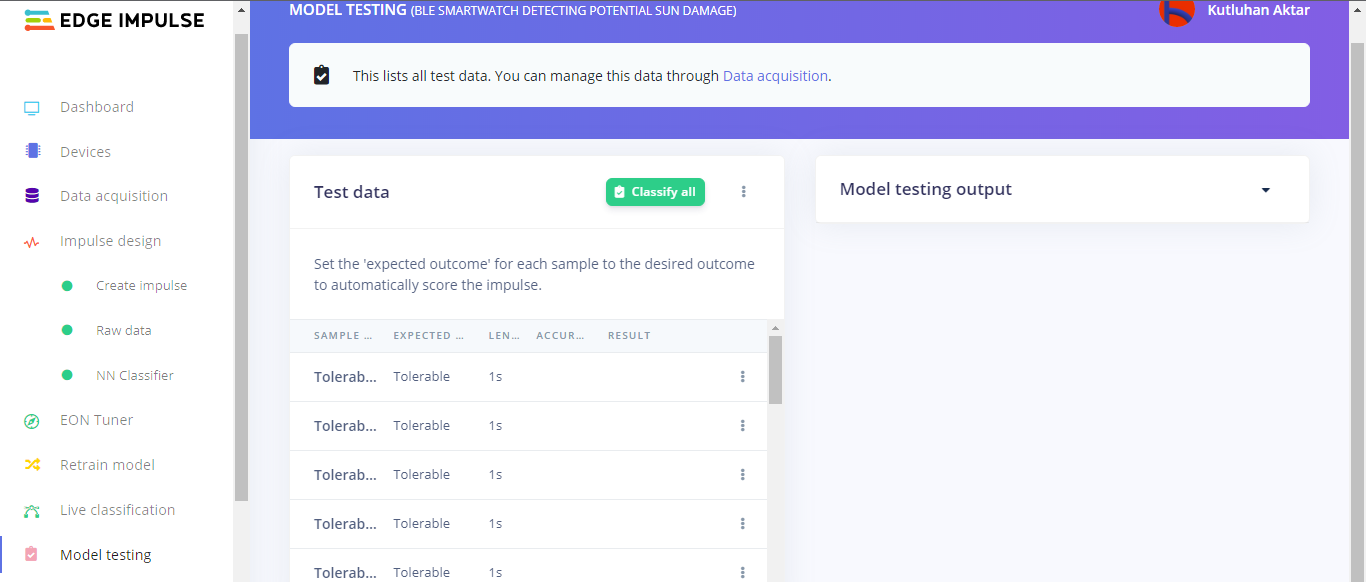Click the Edge Impulse logo
The image size is (1366, 582).
113,20
